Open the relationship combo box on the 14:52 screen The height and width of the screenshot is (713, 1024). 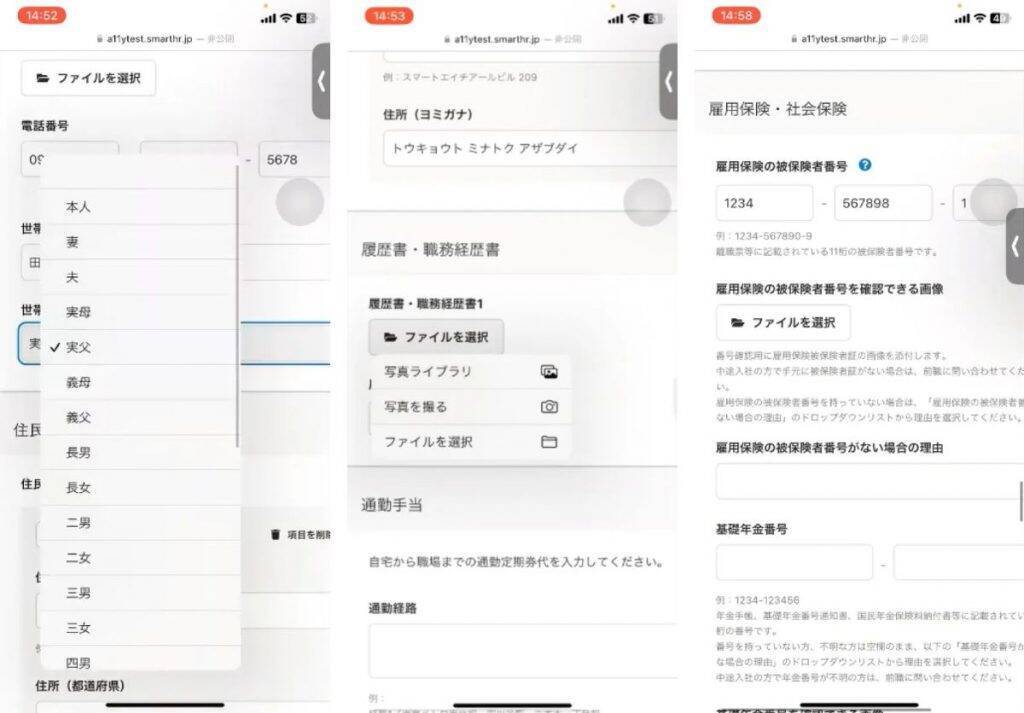click(x=174, y=343)
